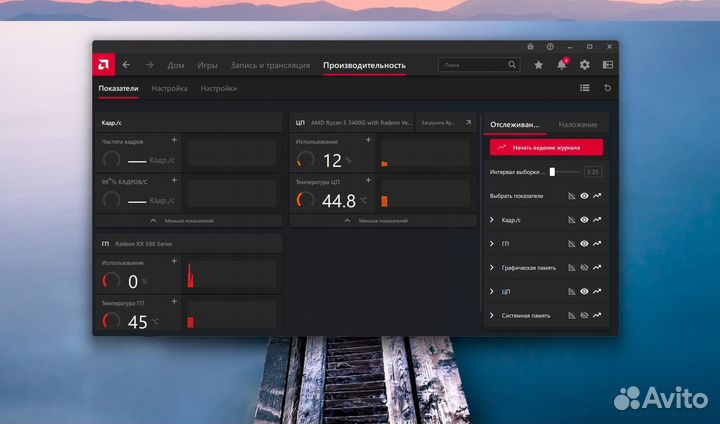This screenshot has width=720, height=424.
Task: Collapse the ЦП metrics with Меньше показателей
Action: click(x=381, y=220)
